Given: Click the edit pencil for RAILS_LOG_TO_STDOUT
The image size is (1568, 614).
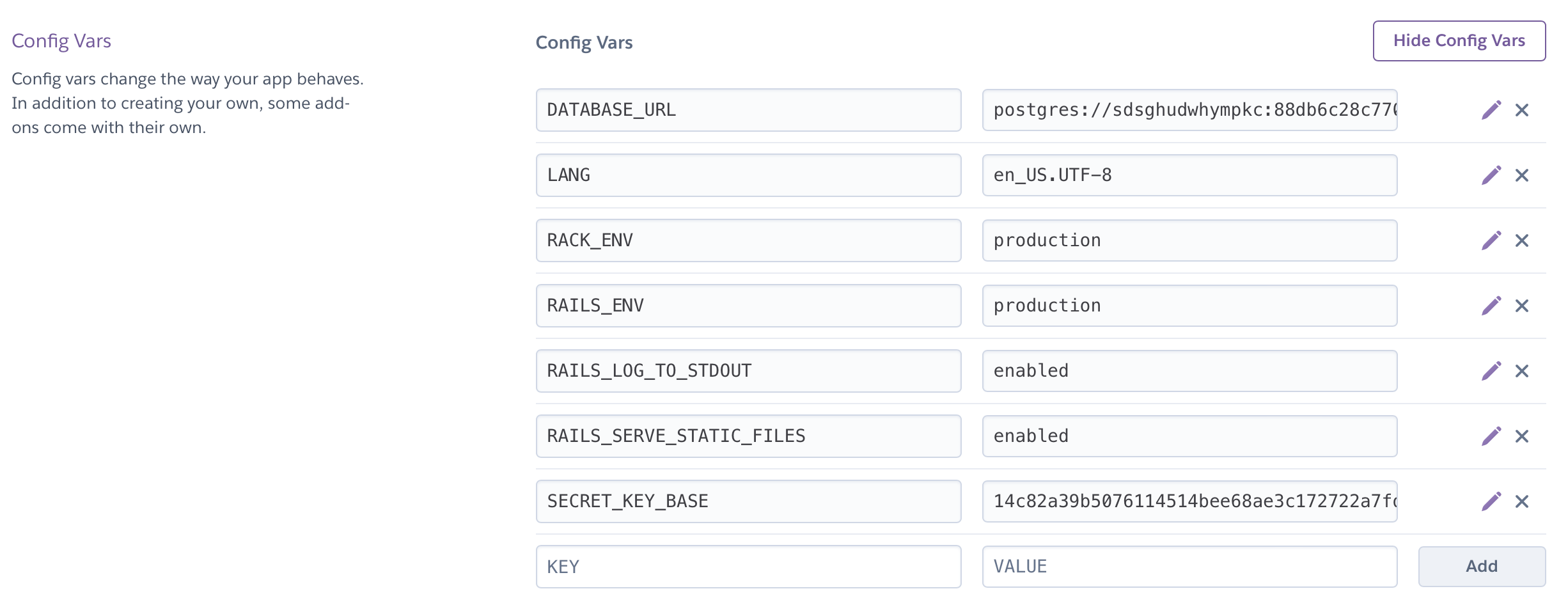Looking at the screenshot, I should (x=1493, y=370).
